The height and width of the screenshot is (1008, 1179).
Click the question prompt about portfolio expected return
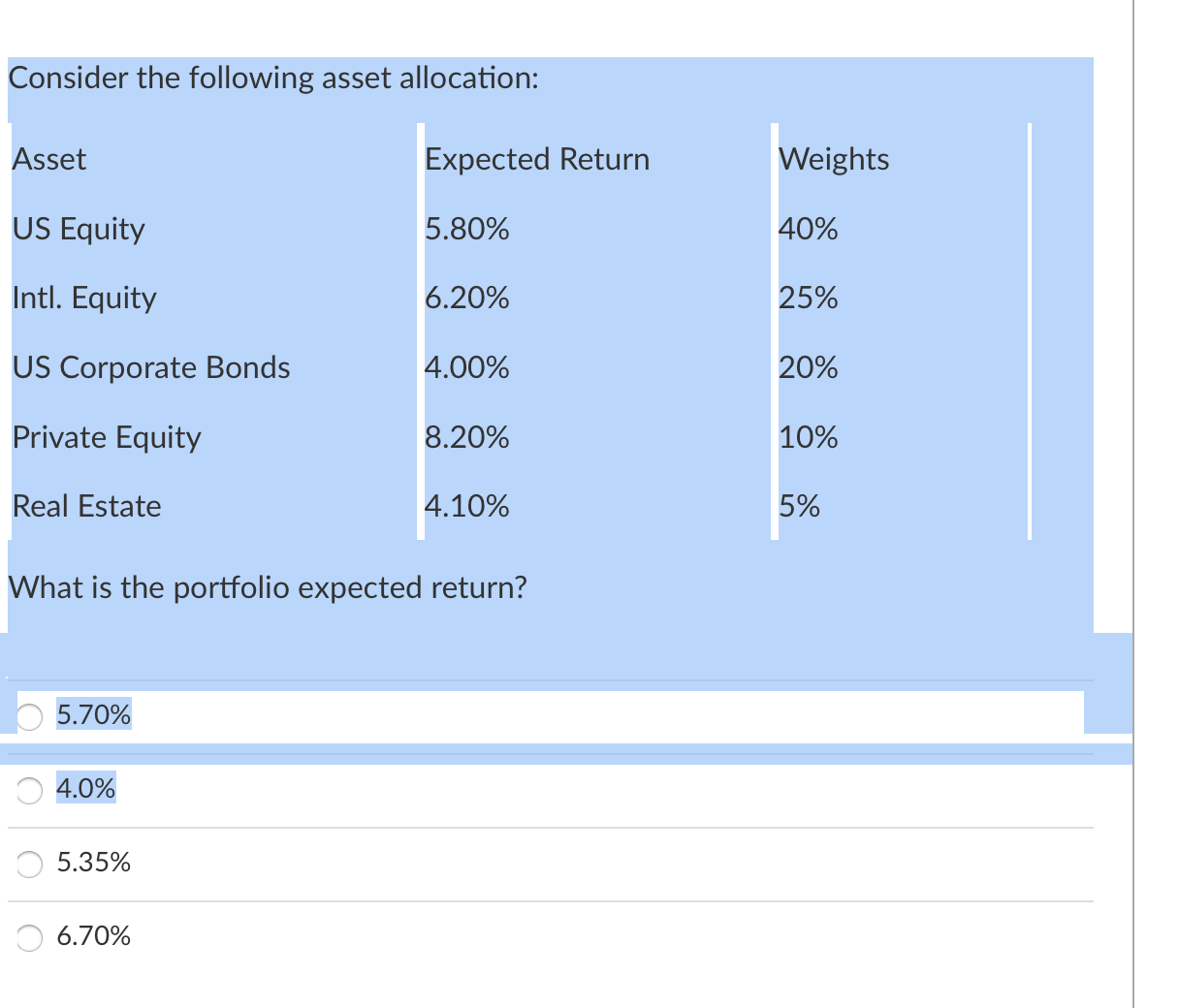[x=268, y=587]
